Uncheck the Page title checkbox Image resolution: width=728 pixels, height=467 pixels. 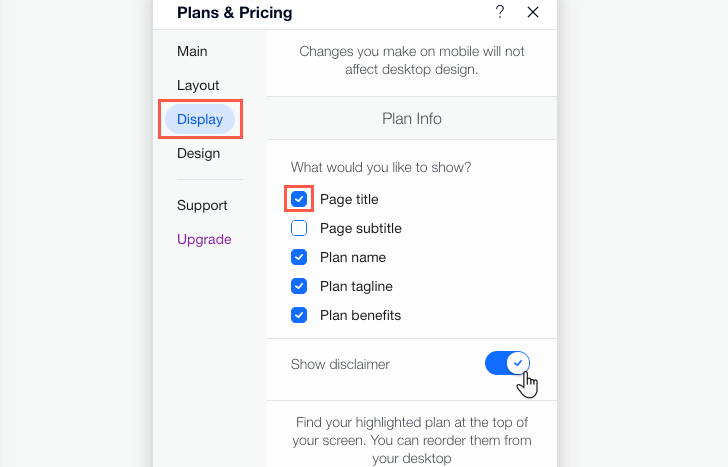(299, 199)
